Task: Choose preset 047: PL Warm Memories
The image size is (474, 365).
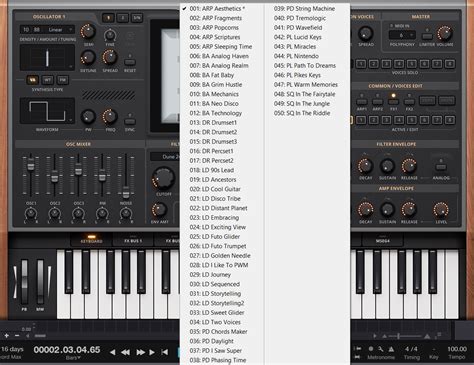Action: click(306, 84)
